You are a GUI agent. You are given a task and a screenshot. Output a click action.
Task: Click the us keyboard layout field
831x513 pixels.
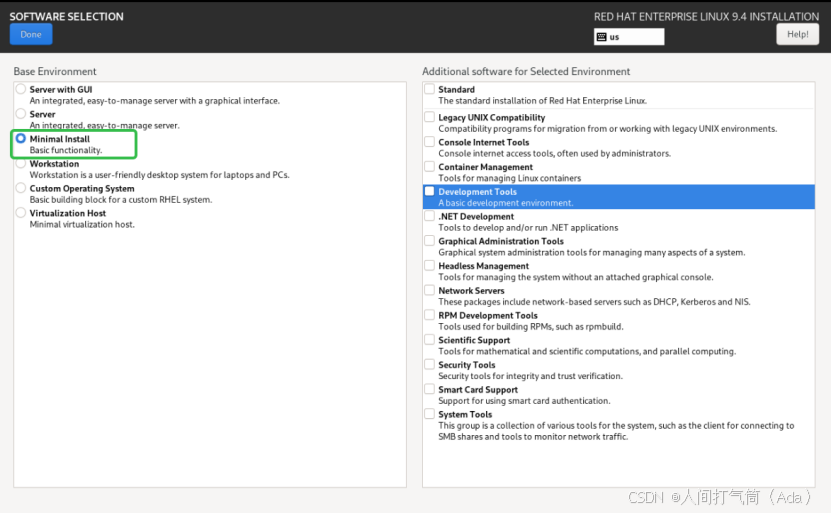point(629,37)
